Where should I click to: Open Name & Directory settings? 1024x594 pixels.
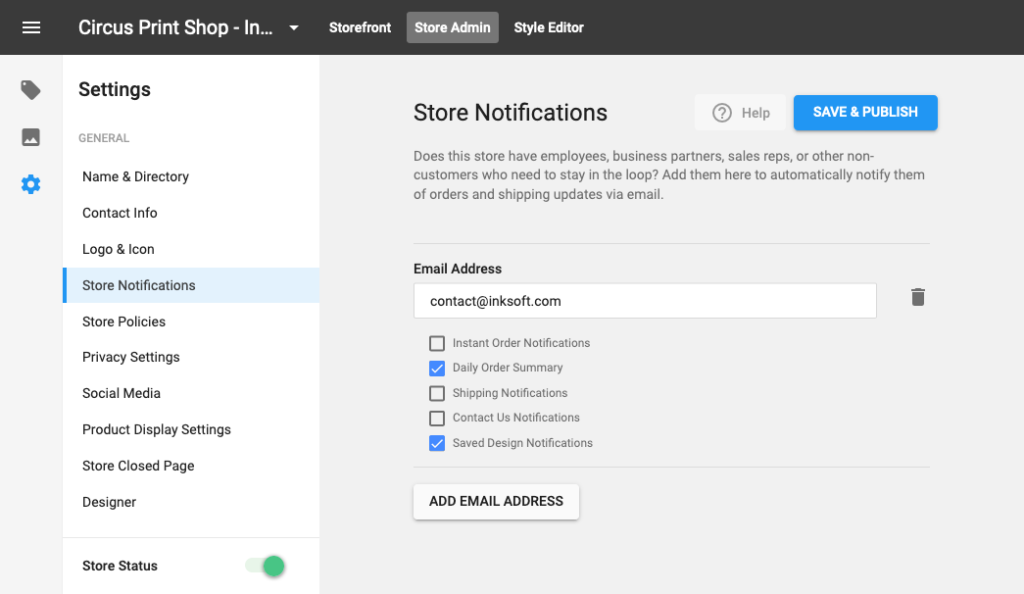point(191,177)
